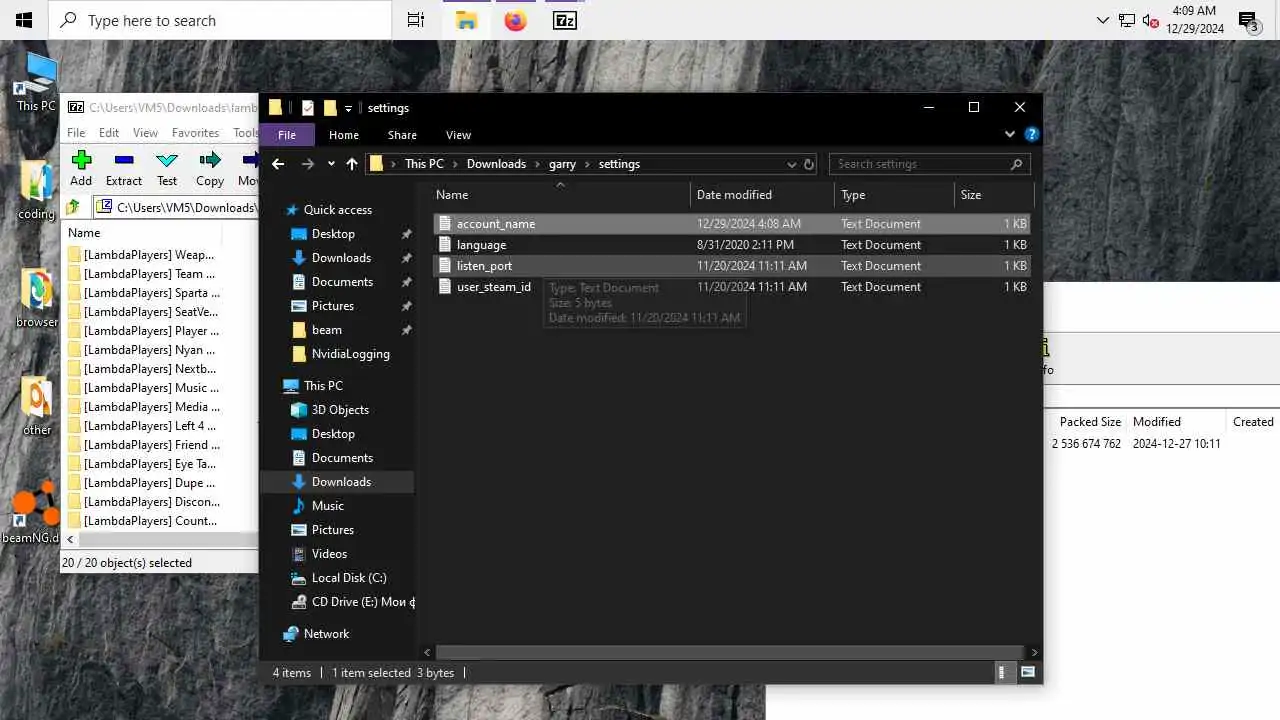Open NvidiaLogging folder
The height and width of the screenshot is (720, 1280).
pyautogui.click(x=350, y=354)
